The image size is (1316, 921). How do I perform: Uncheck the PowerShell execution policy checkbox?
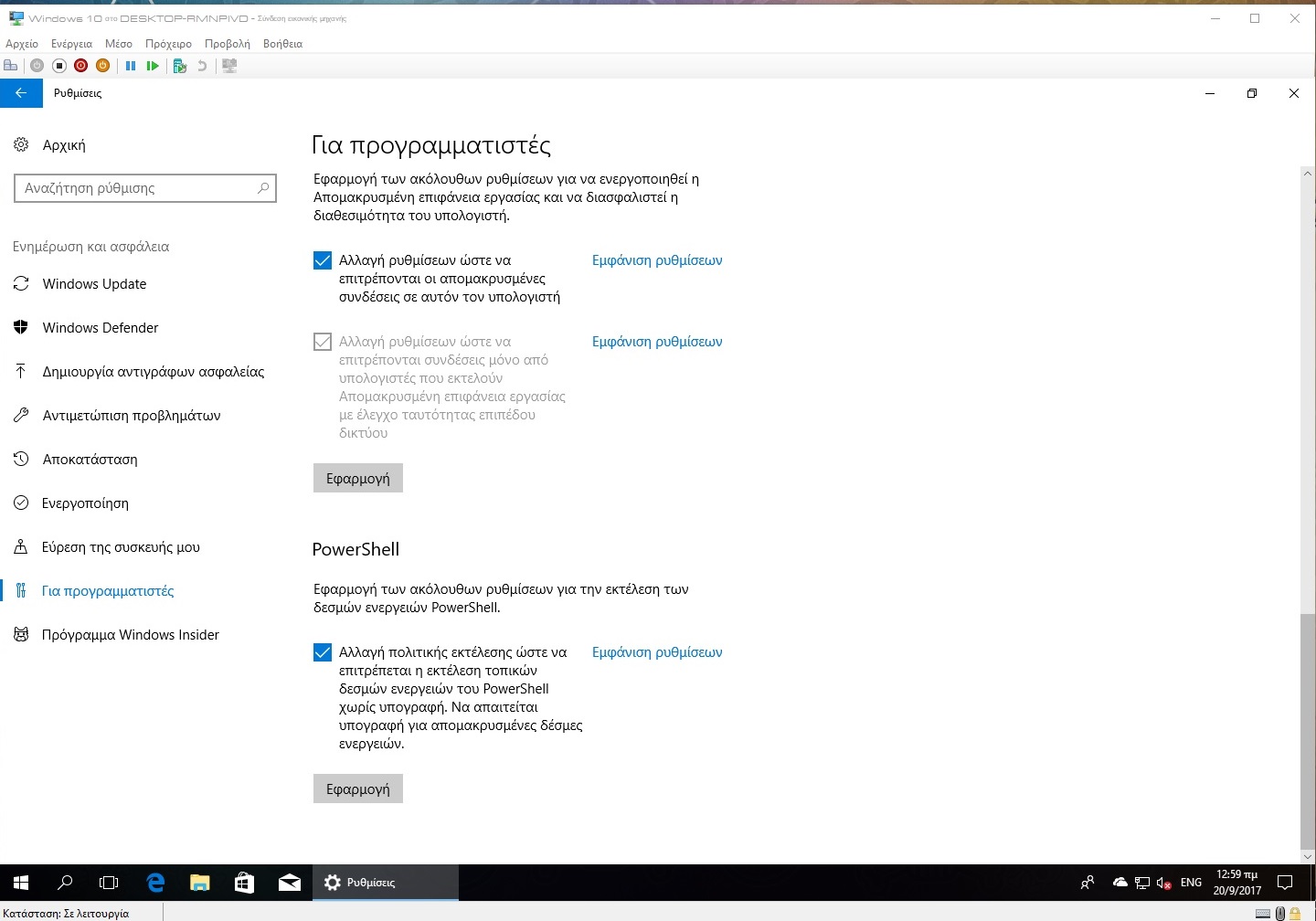point(323,652)
